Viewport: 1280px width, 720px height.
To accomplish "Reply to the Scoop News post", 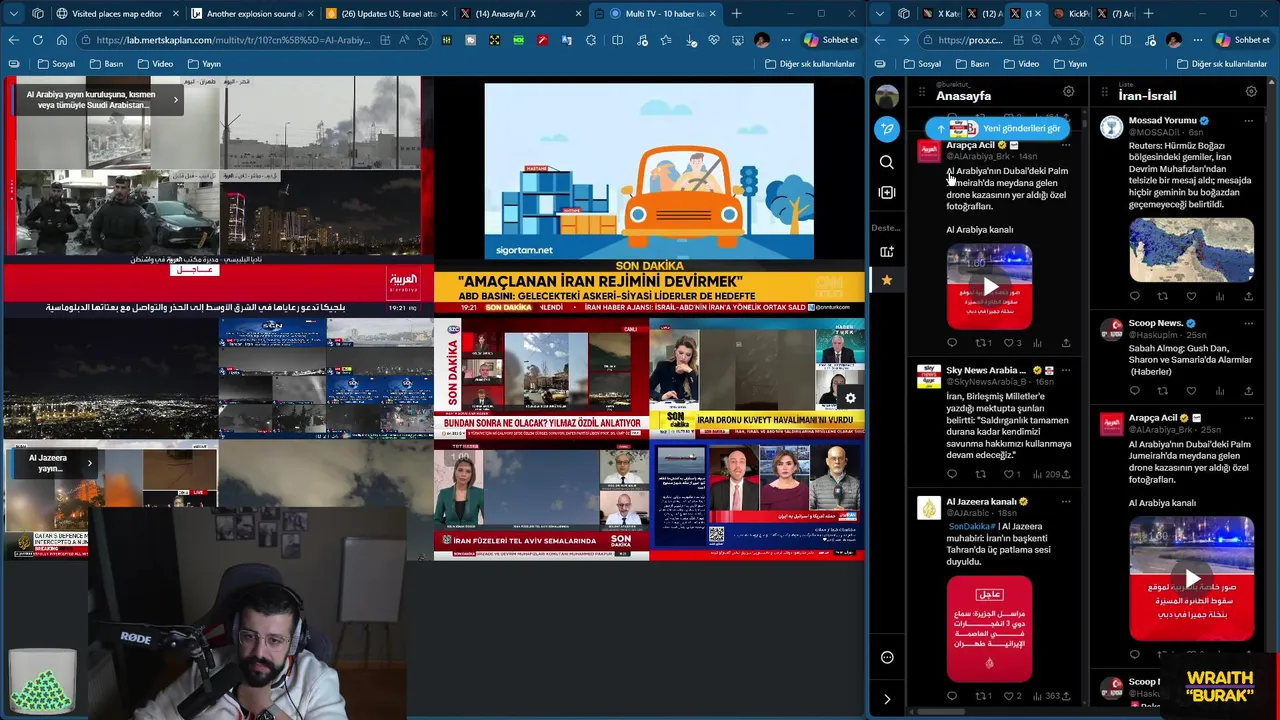I will tap(1134, 391).
